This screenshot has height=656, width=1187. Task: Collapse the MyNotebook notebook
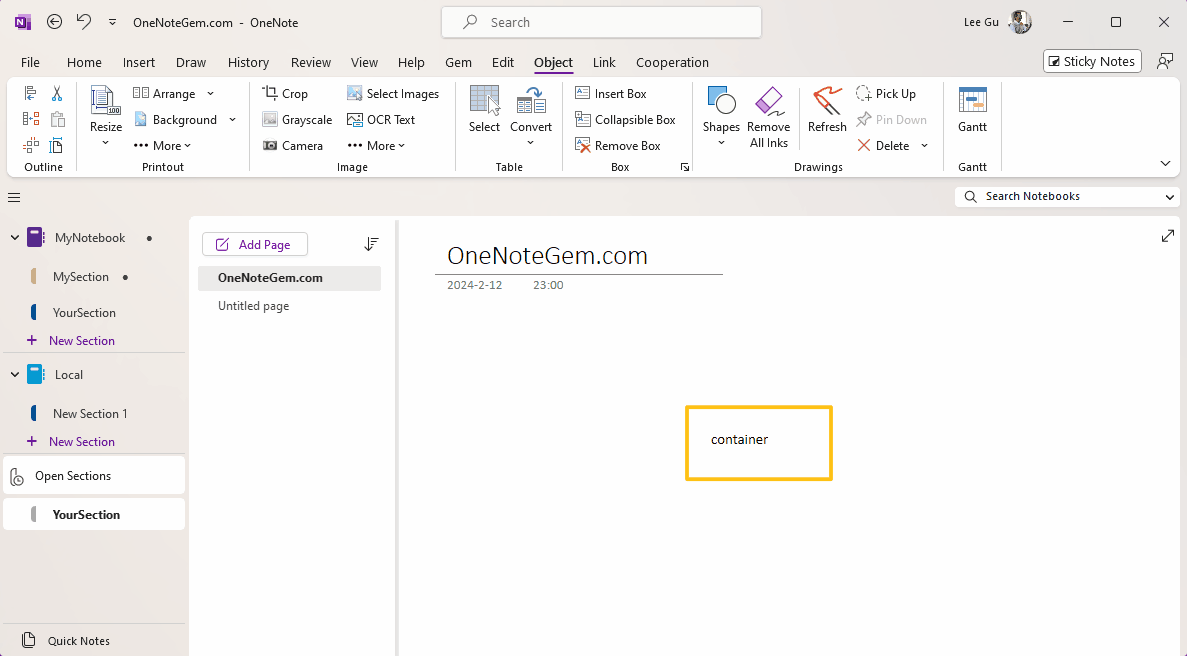pos(15,238)
